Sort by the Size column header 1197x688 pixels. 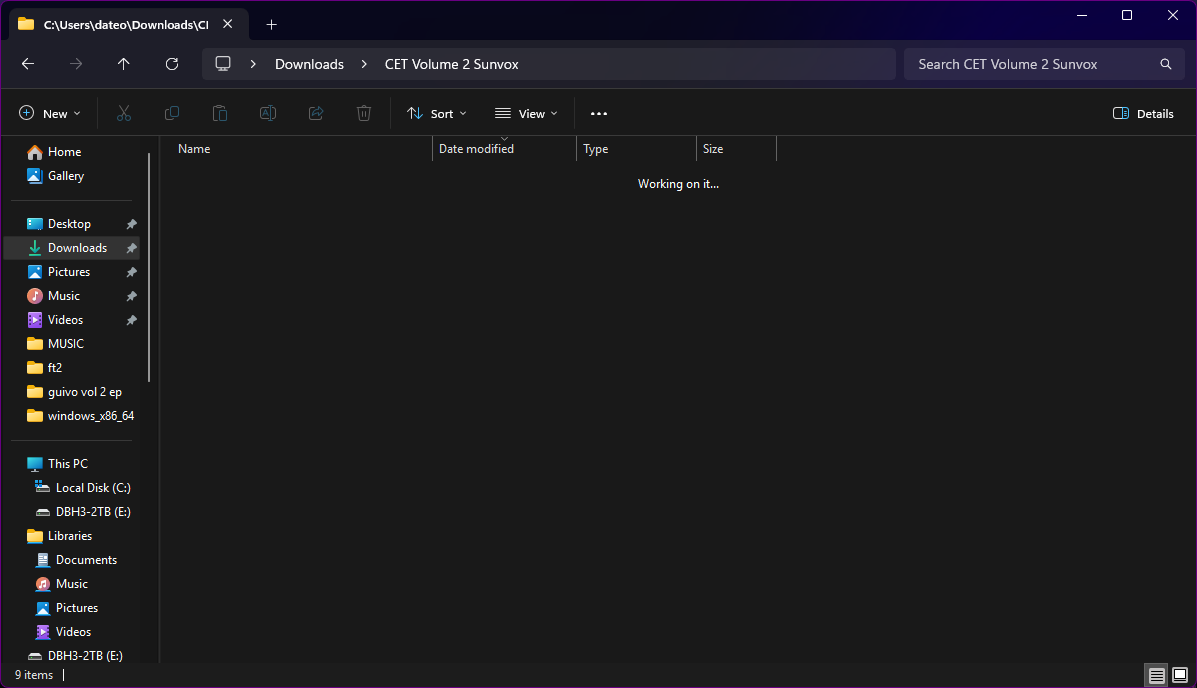coord(736,149)
